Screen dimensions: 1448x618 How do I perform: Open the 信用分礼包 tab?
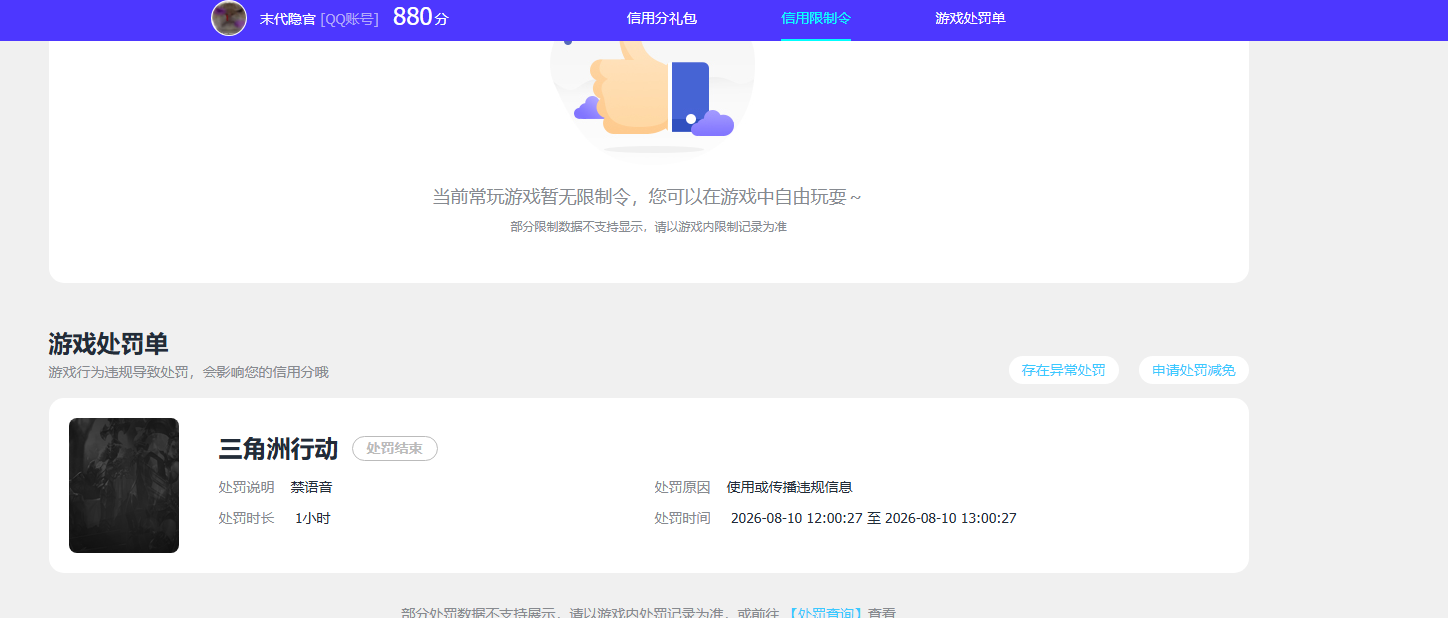point(662,18)
